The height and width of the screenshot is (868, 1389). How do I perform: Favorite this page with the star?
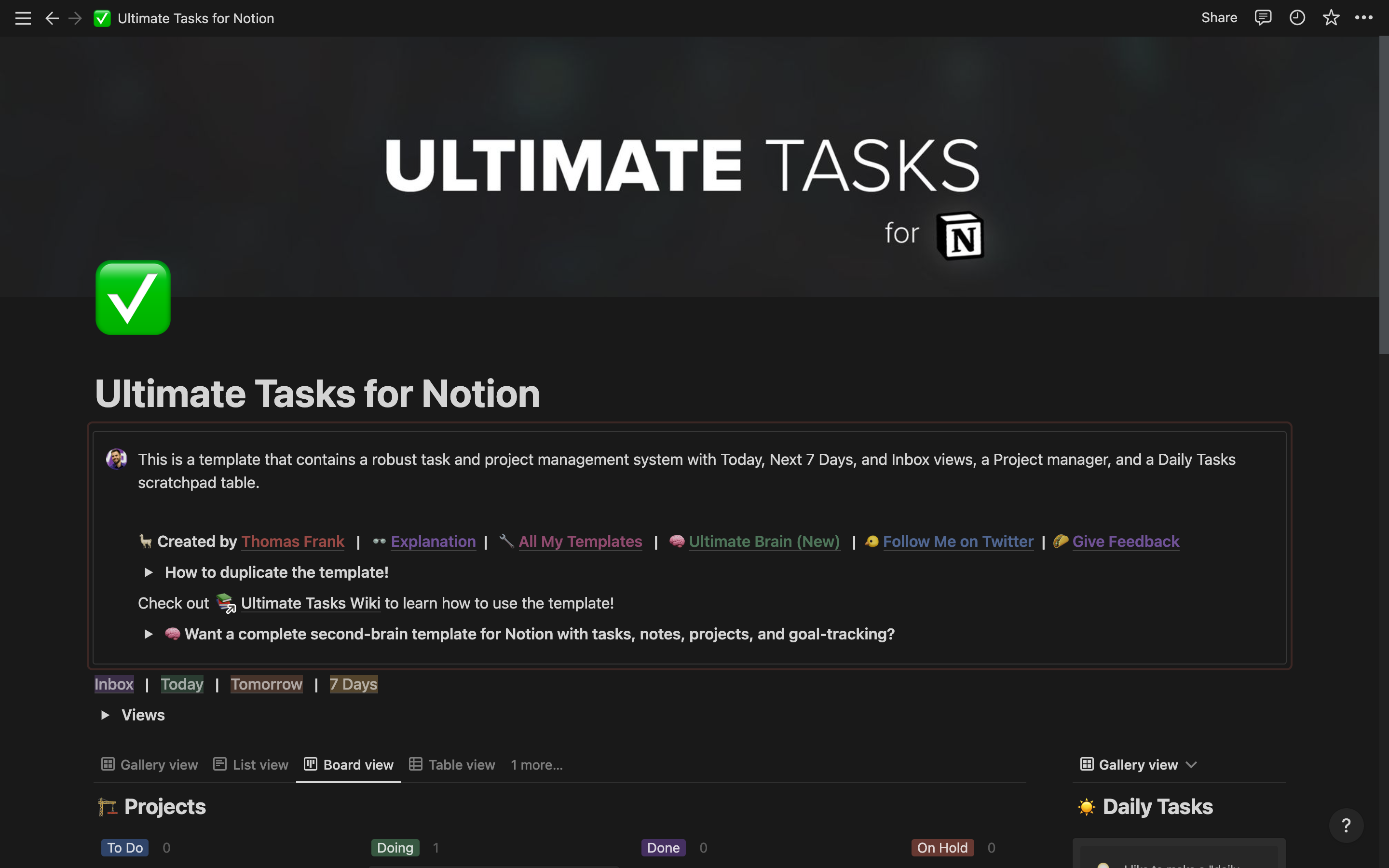[1331, 18]
